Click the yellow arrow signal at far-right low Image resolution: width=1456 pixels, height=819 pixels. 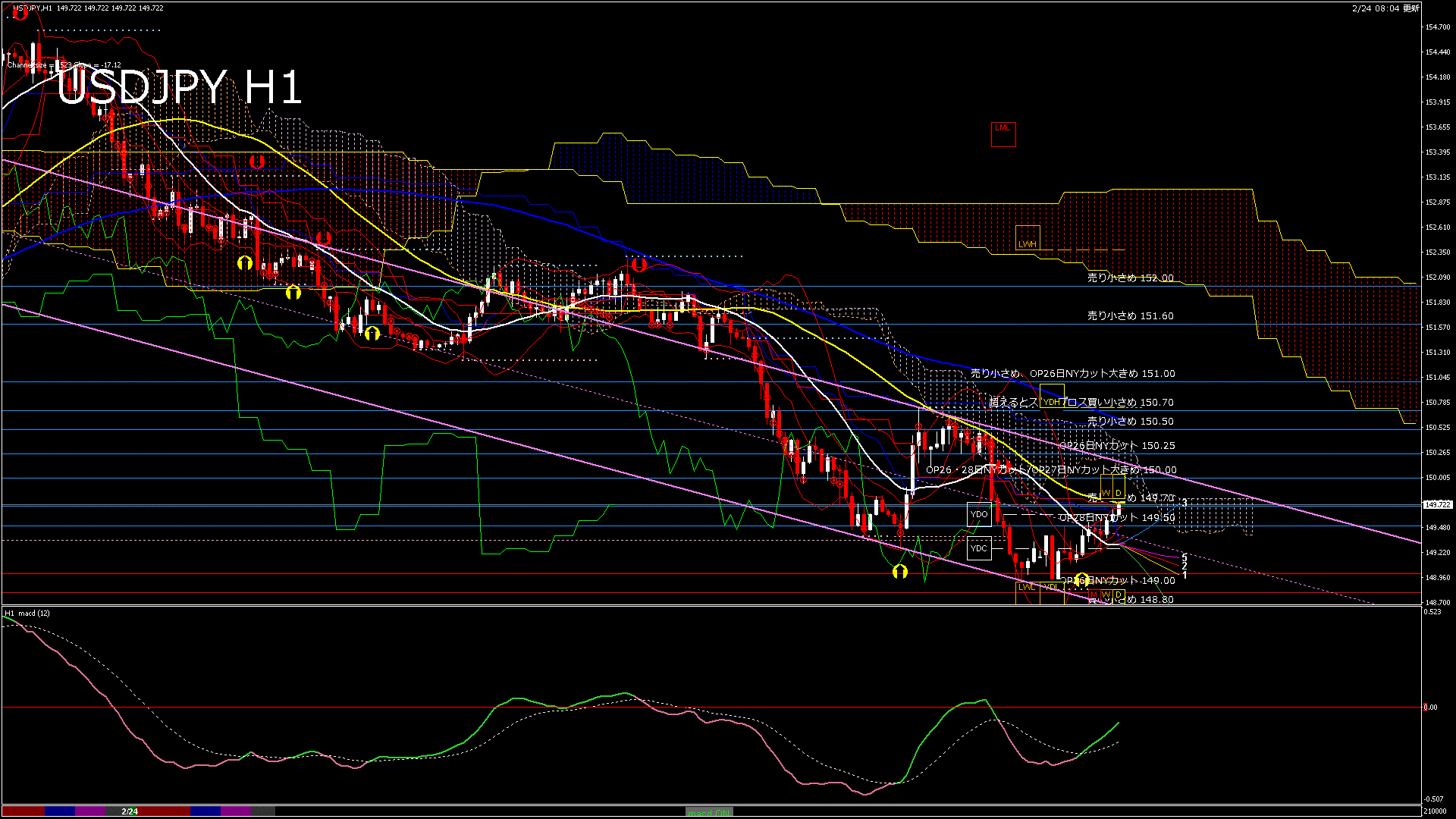coord(1081,579)
